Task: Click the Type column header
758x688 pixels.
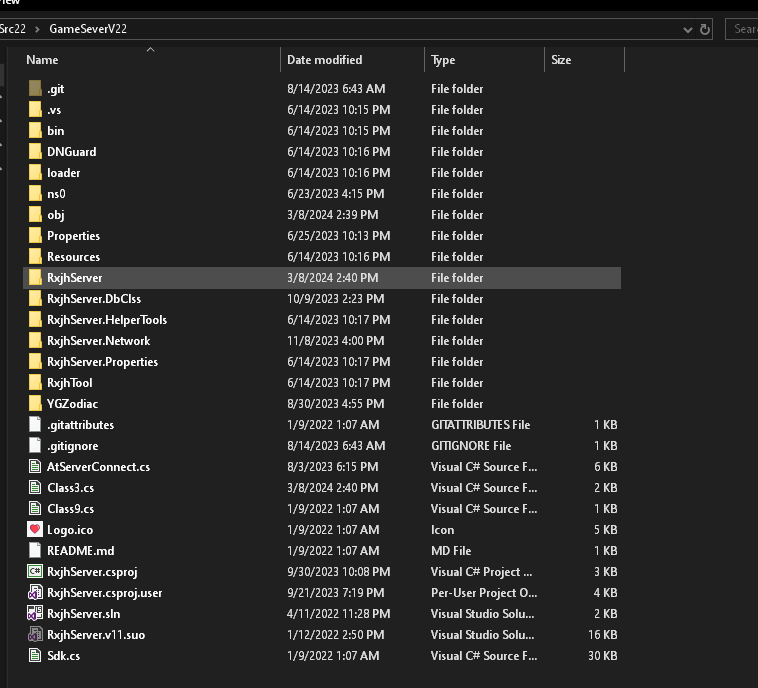Action: [443, 60]
